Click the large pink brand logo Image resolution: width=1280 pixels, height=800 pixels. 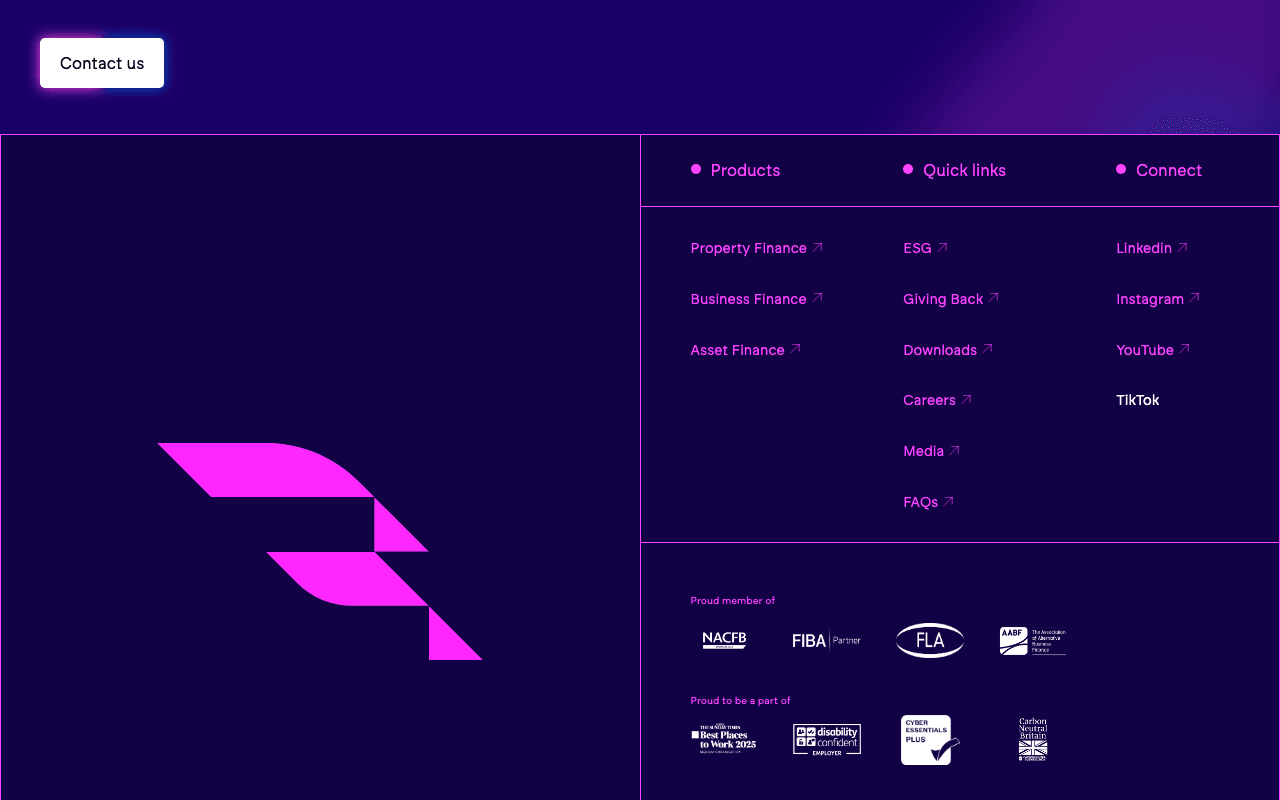(x=320, y=550)
